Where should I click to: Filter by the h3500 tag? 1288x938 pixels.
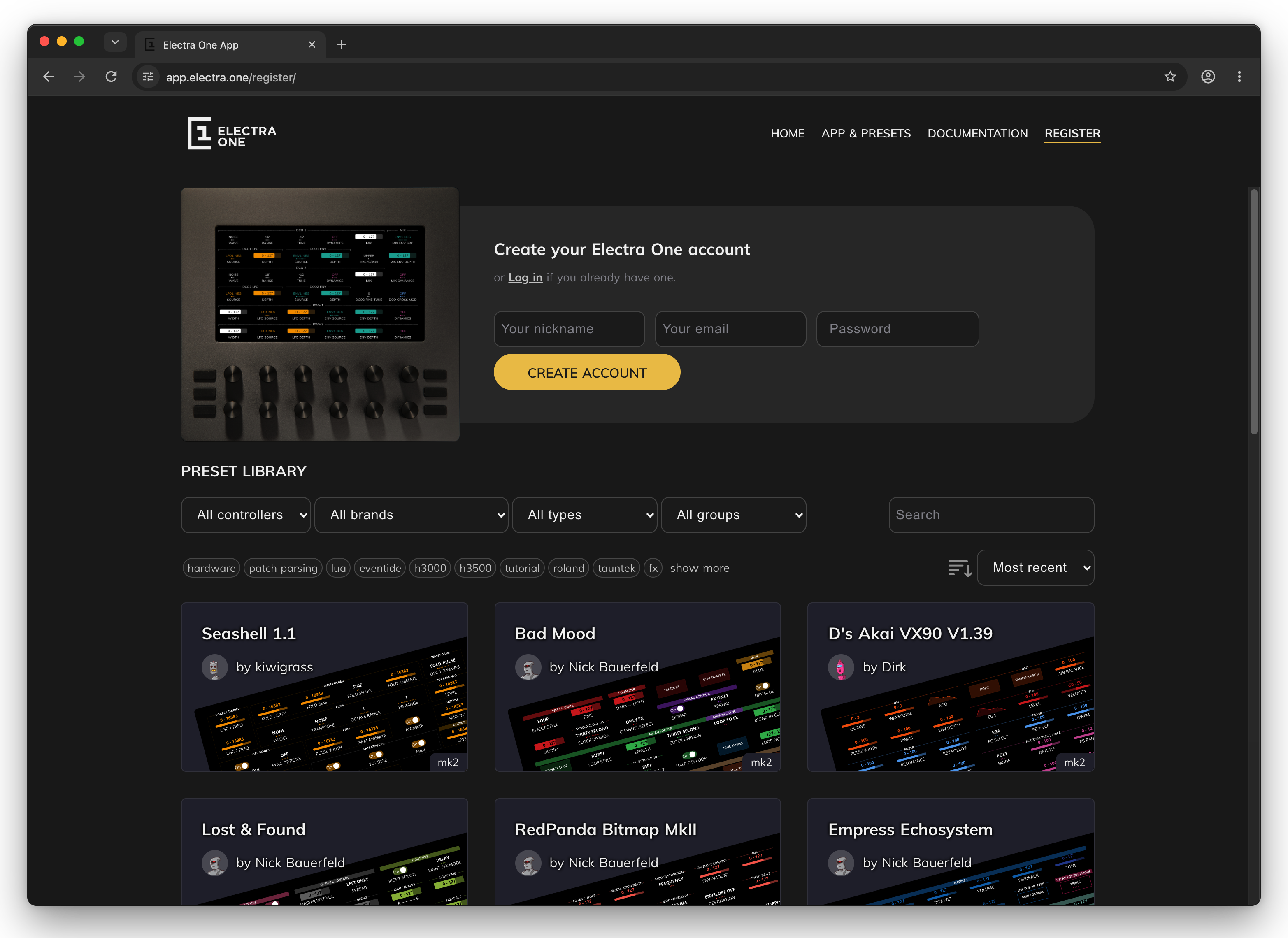[x=475, y=568]
